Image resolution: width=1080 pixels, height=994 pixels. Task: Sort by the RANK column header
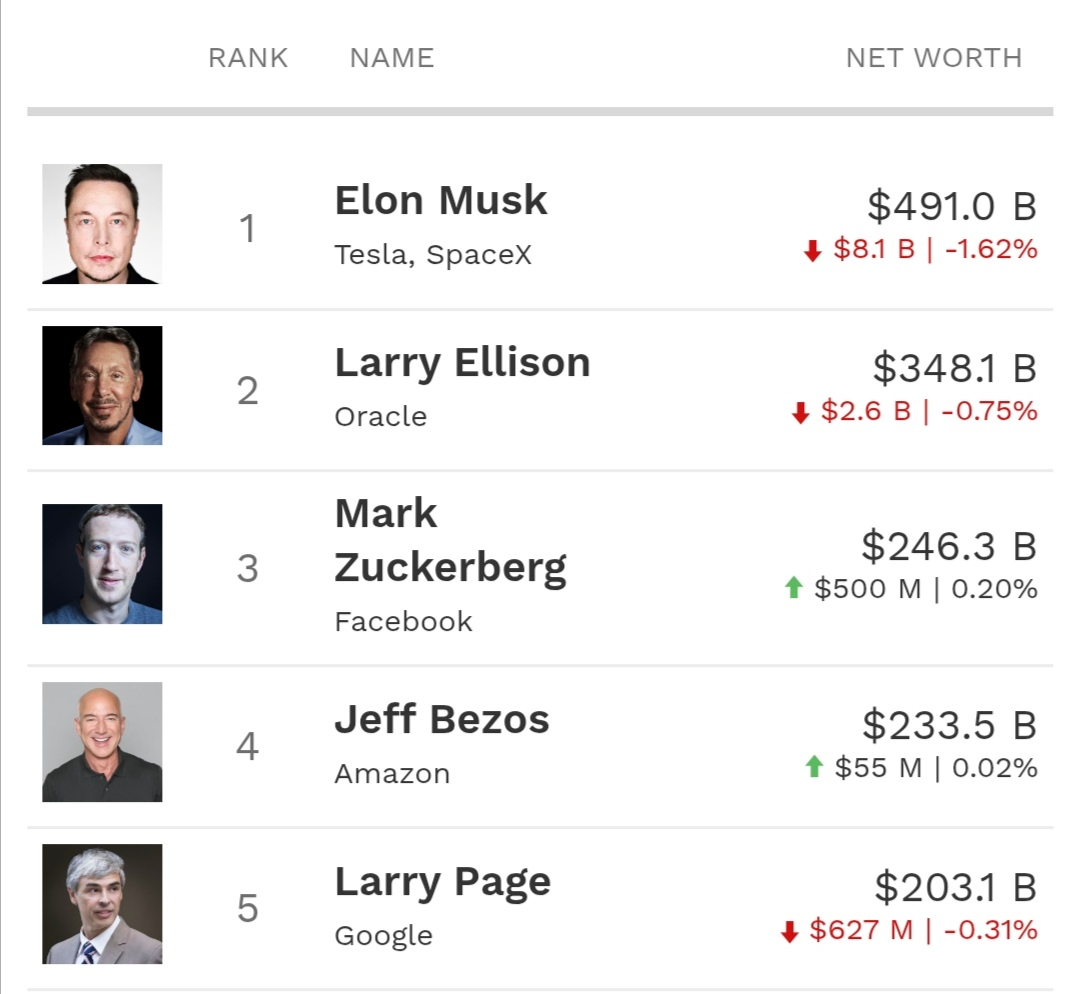[248, 58]
